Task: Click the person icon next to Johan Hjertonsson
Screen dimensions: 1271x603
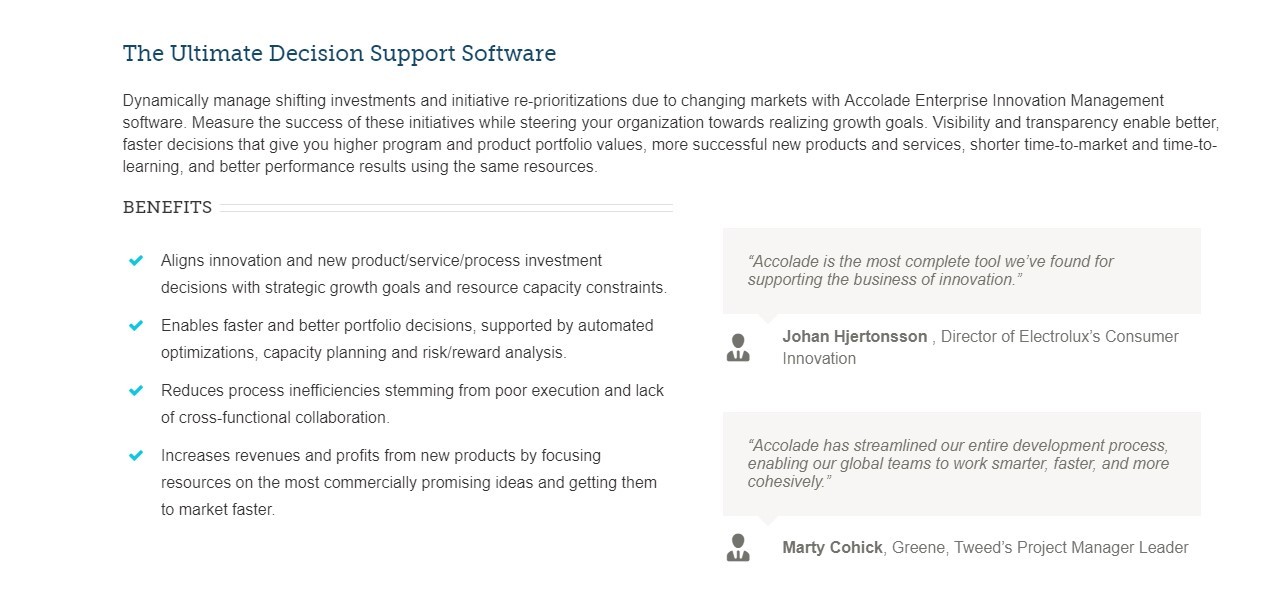Action: pos(738,347)
